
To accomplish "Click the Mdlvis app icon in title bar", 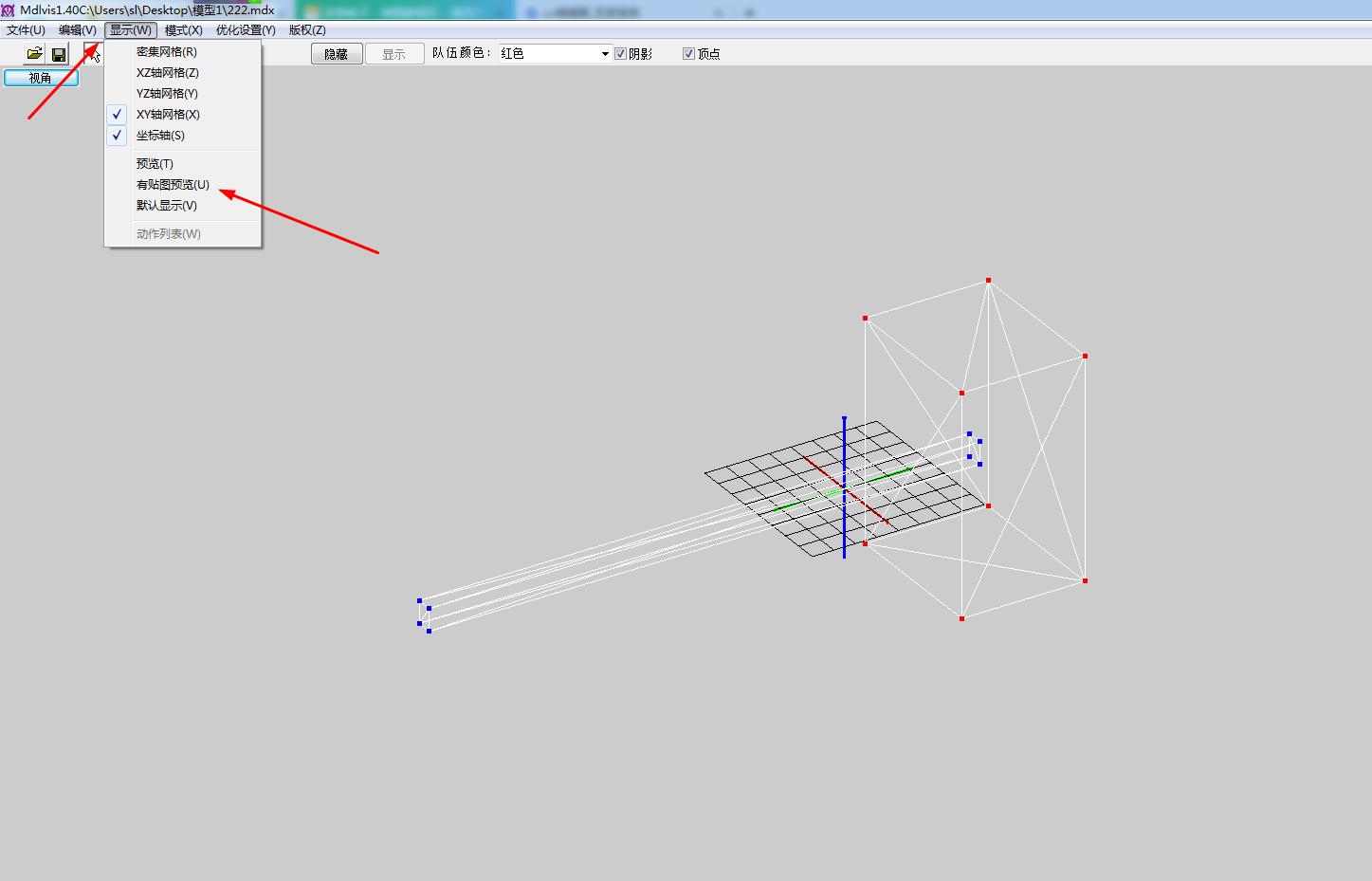I will (9, 10).
